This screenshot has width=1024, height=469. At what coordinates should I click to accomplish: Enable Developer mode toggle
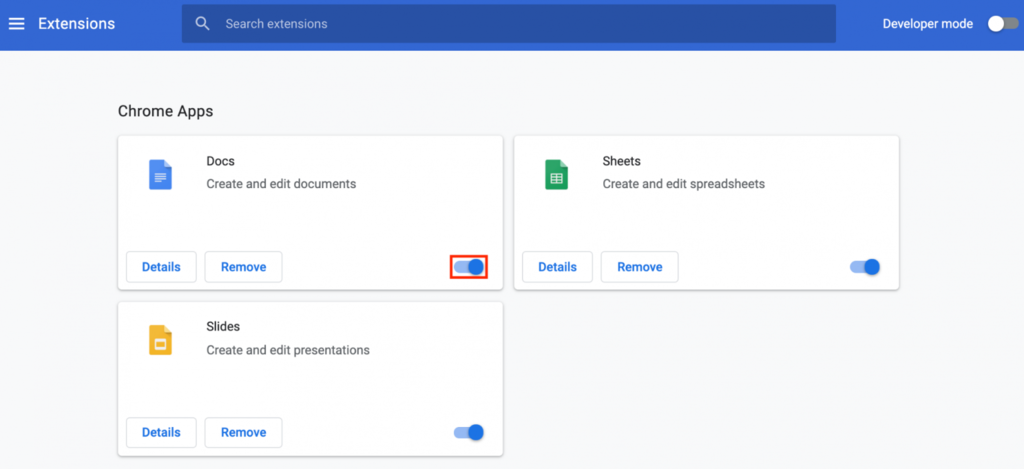(x=1002, y=24)
